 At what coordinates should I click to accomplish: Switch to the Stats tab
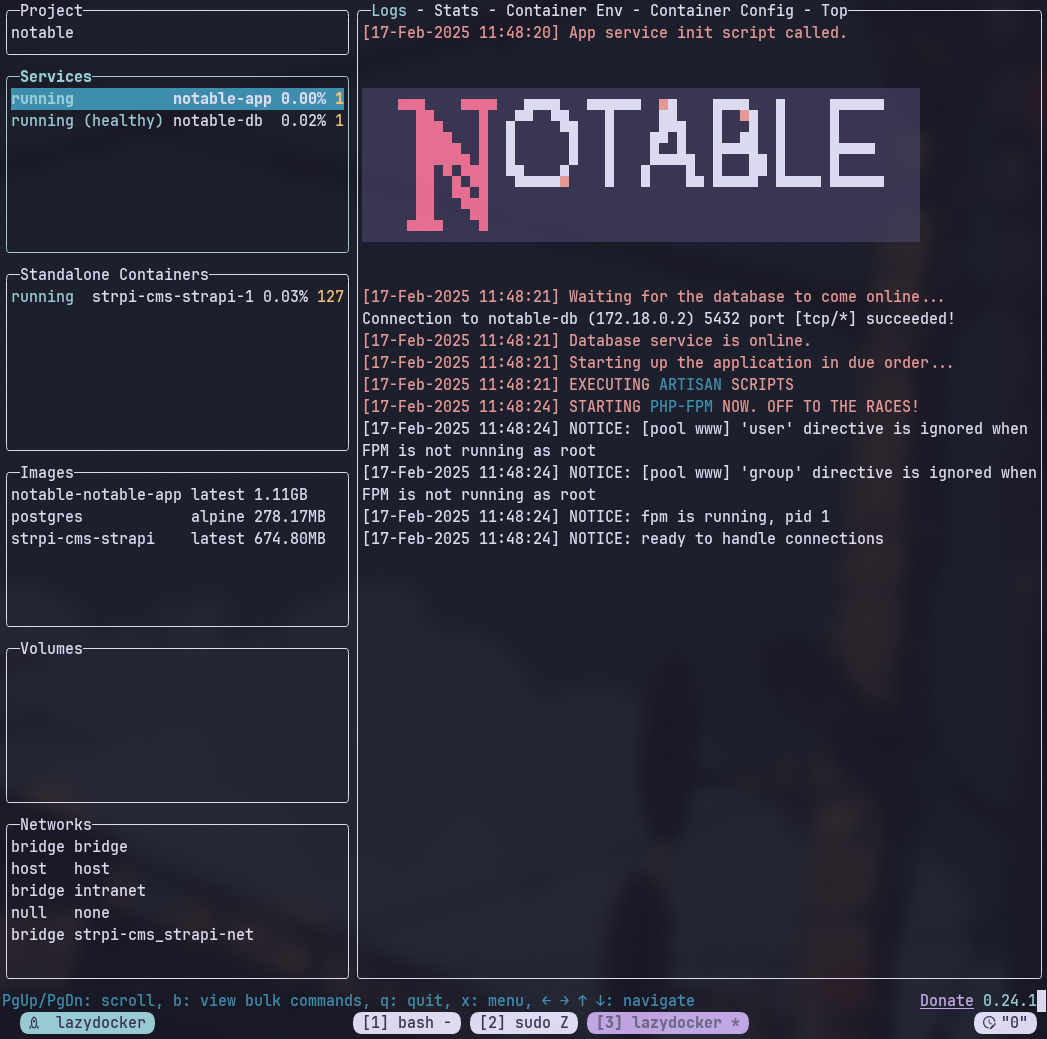pos(453,10)
